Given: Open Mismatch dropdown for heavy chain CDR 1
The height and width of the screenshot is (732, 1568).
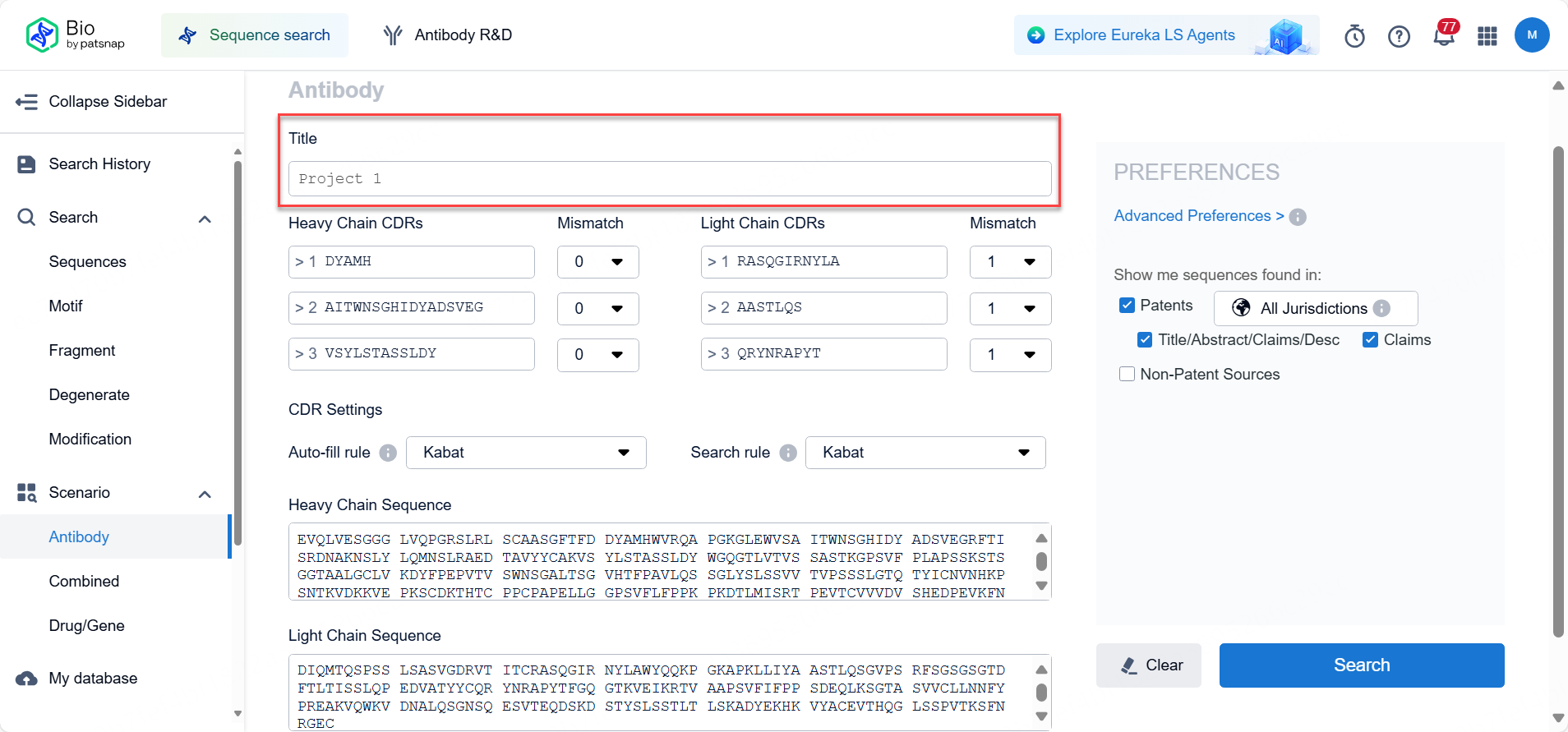Looking at the screenshot, I should (x=597, y=262).
